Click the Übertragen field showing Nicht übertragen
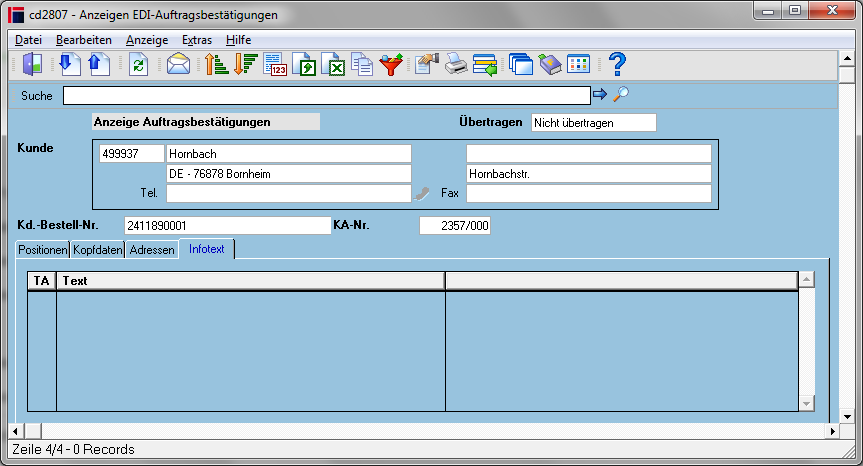863x466 pixels. (x=594, y=123)
